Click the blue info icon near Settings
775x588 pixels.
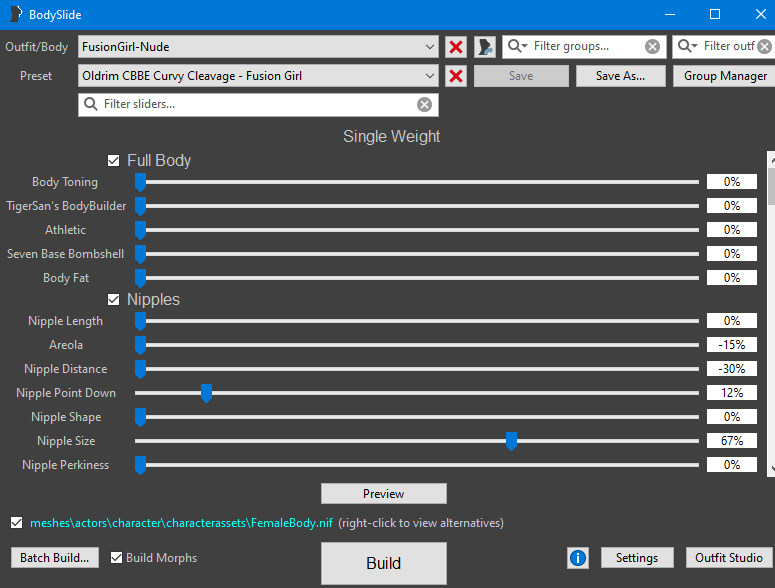(577, 558)
